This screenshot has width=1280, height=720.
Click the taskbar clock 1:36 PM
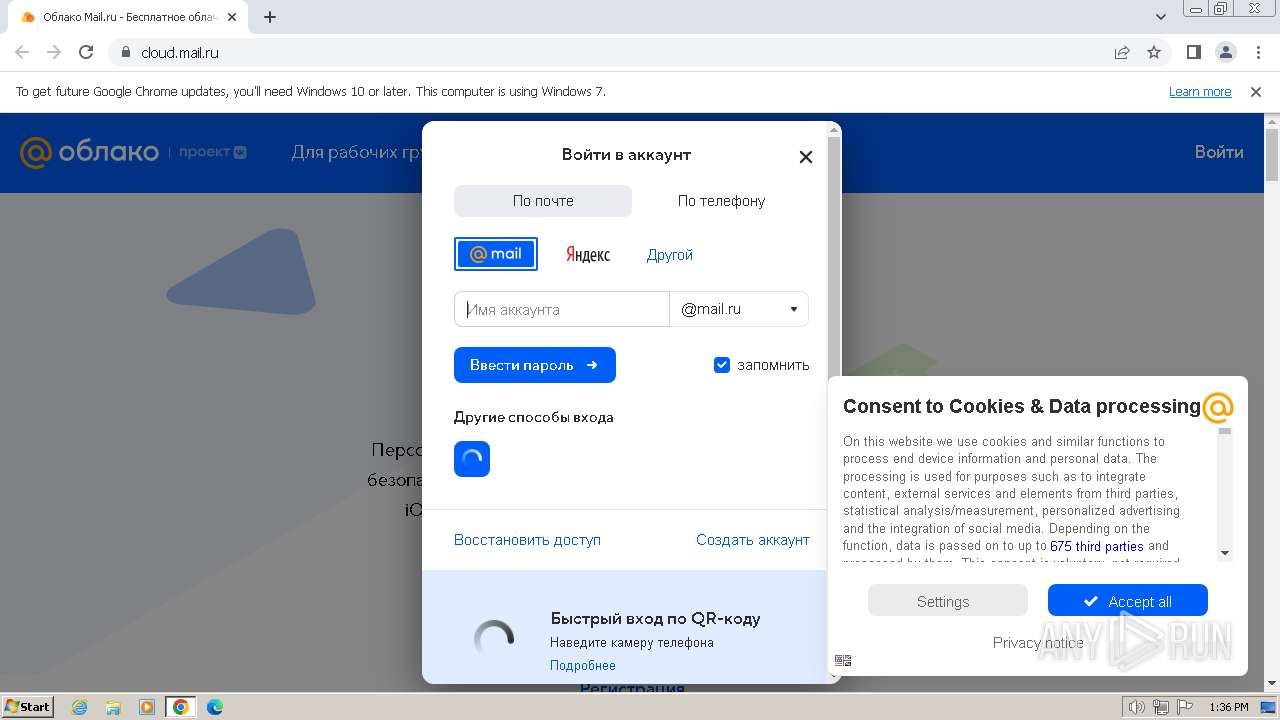pos(1228,707)
